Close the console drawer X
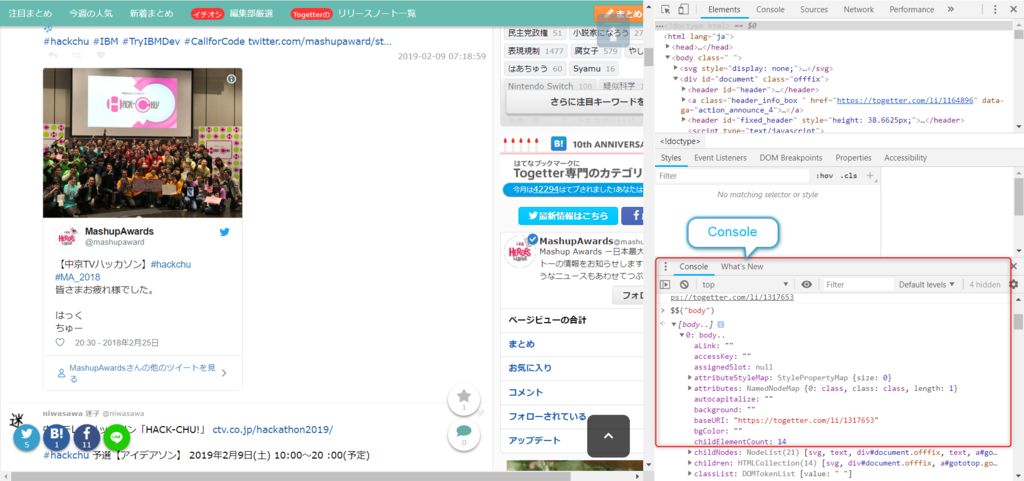 1014,266
